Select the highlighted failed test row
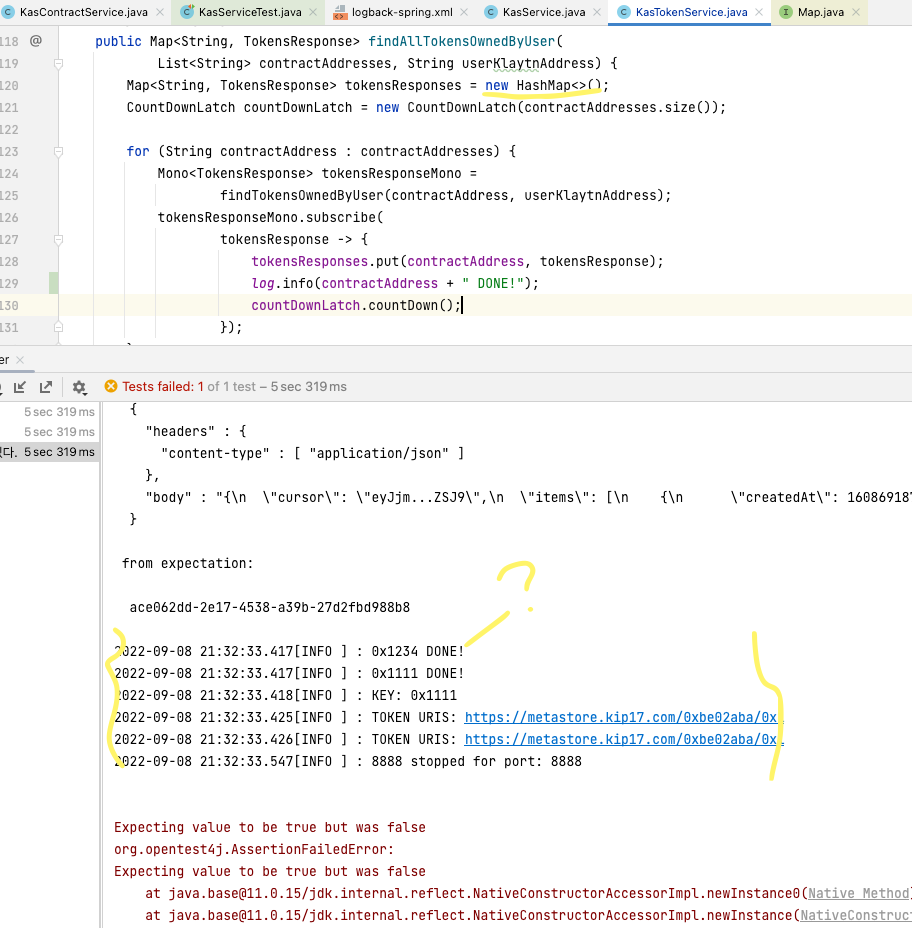Image resolution: width=912 pixels, height=928 pixels. (48, 452)
